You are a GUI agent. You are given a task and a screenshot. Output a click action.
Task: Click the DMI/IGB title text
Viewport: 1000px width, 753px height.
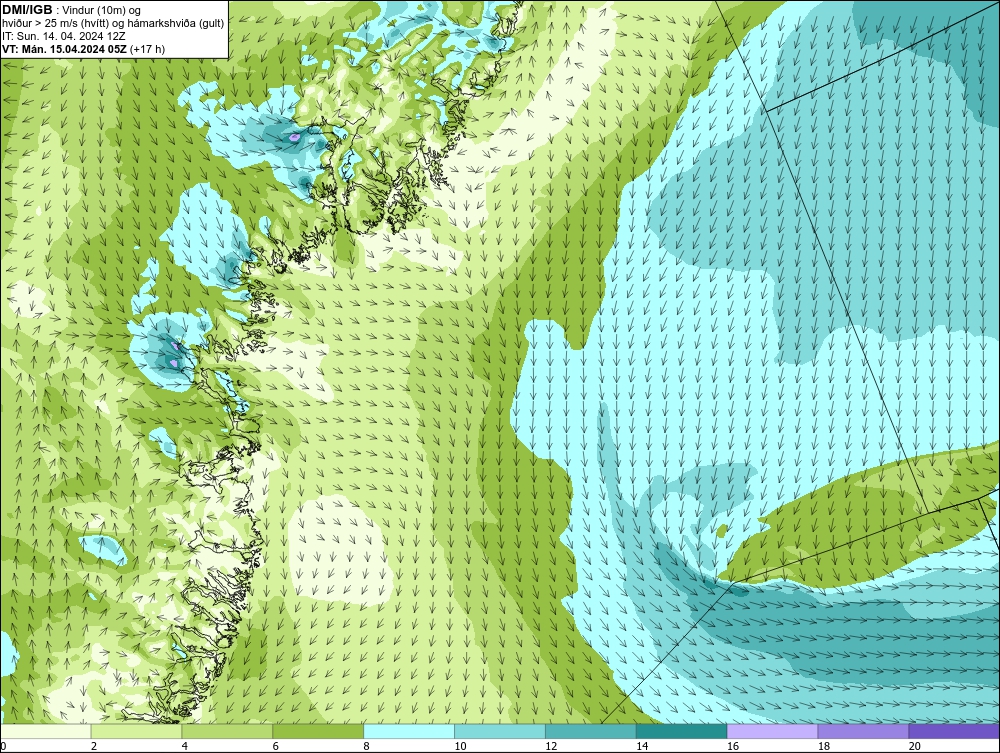(28, 10)
